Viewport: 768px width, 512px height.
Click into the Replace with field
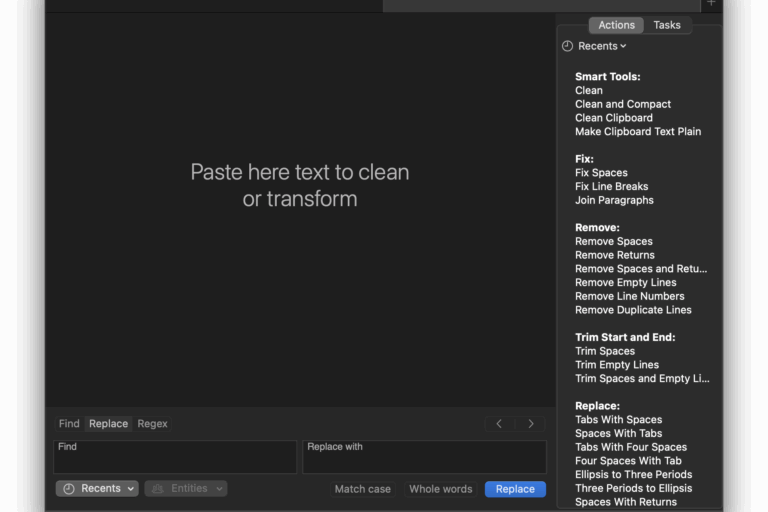(x=424, y=458)
